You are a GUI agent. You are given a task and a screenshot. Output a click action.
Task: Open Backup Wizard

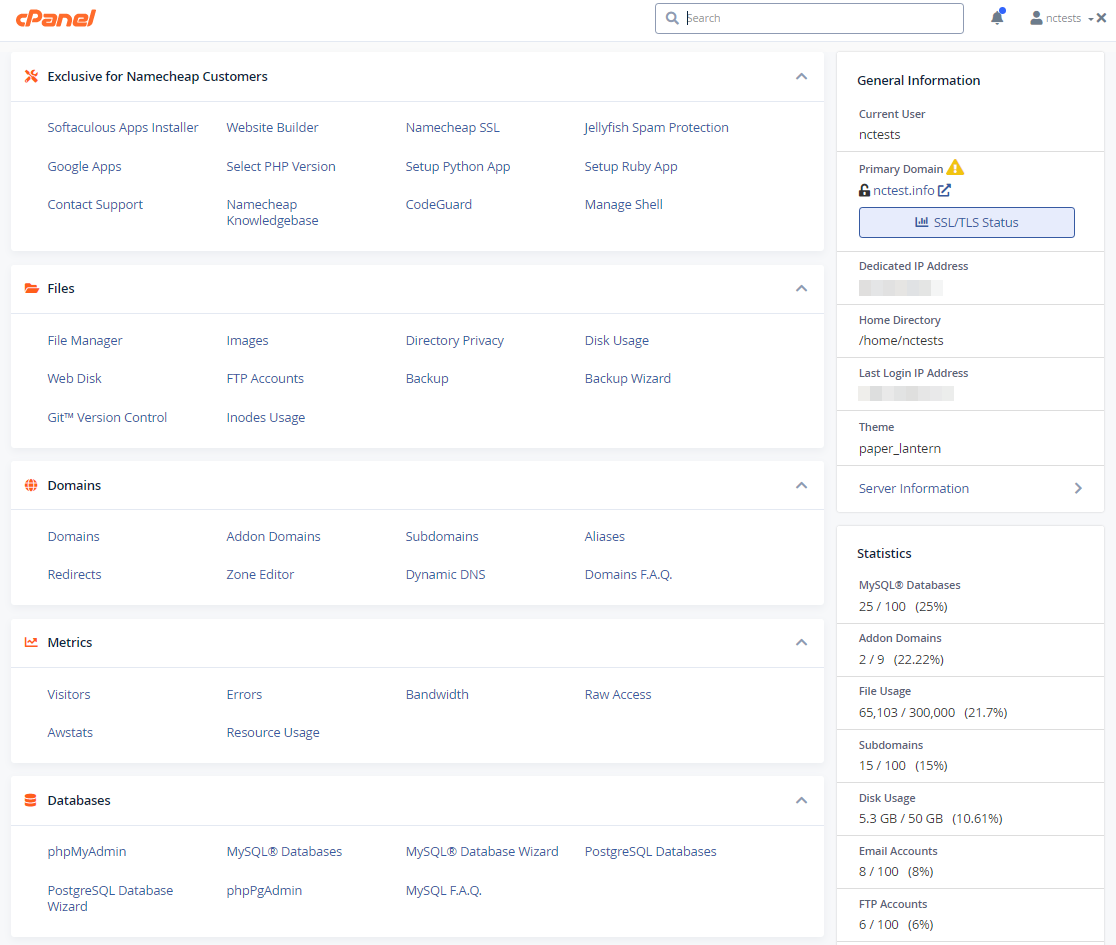tap(628, 379)
